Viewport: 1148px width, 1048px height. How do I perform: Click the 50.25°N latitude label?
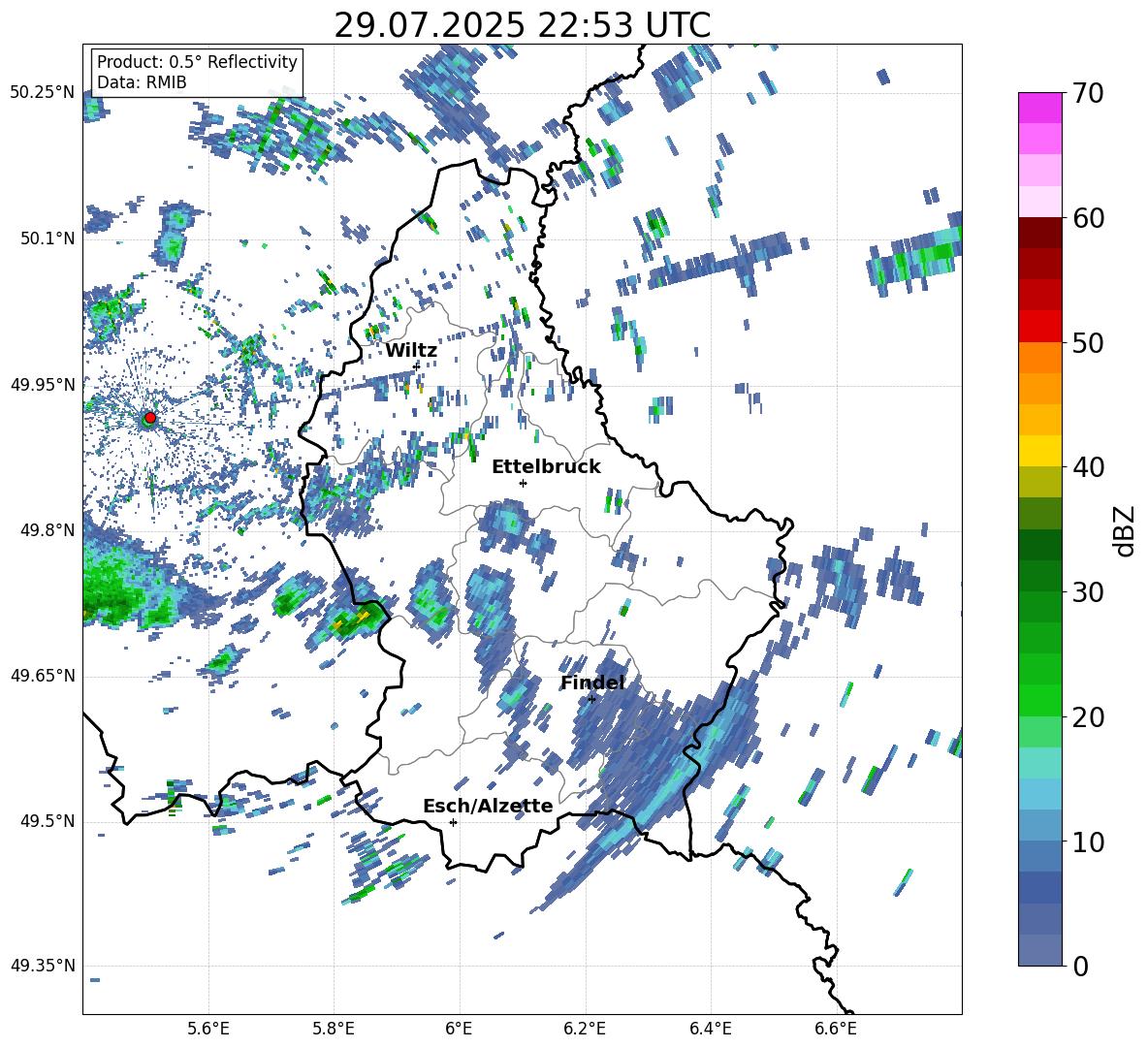tap(43, 93)
